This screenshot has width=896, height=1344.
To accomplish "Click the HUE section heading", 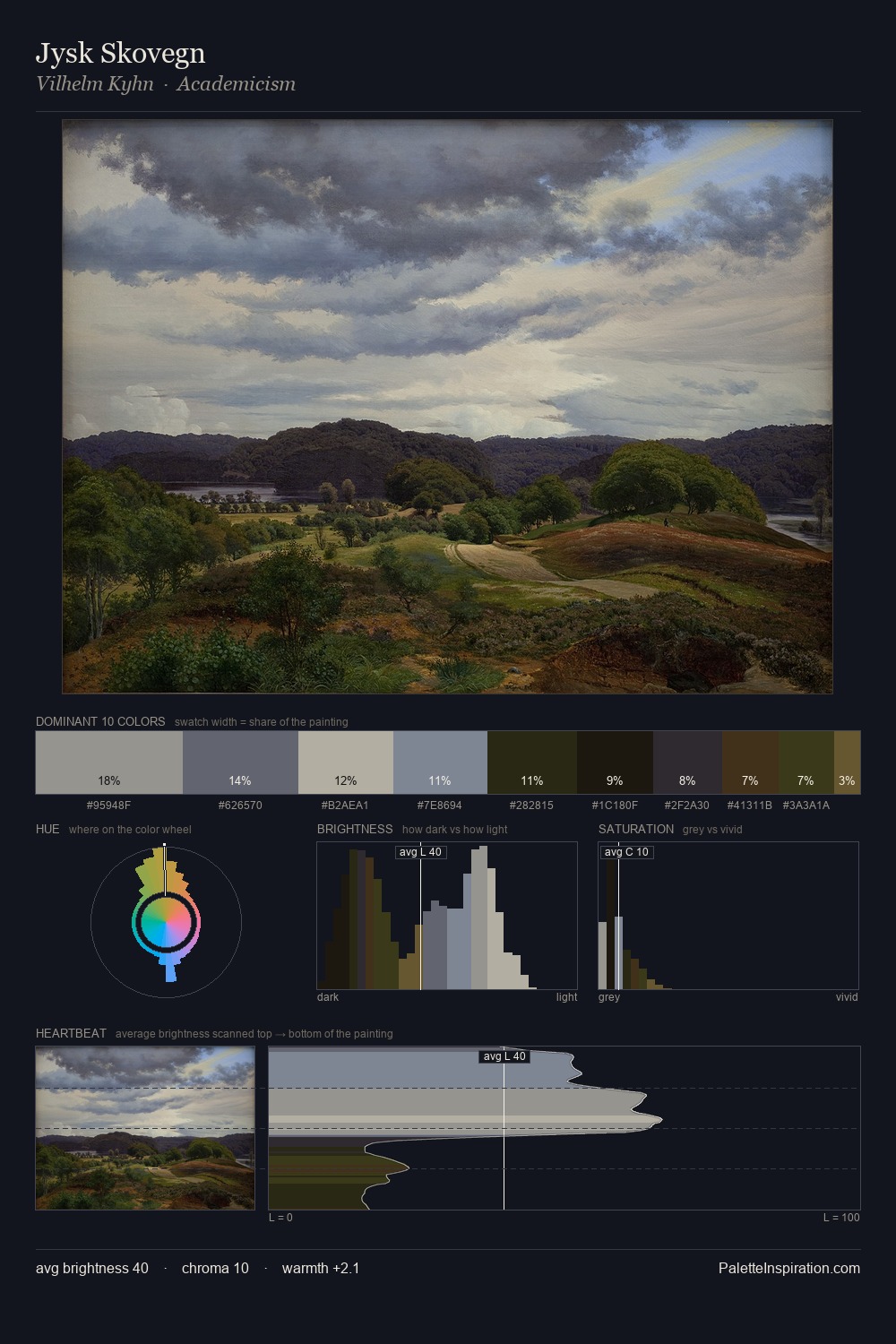I will (x=47, y=829).
